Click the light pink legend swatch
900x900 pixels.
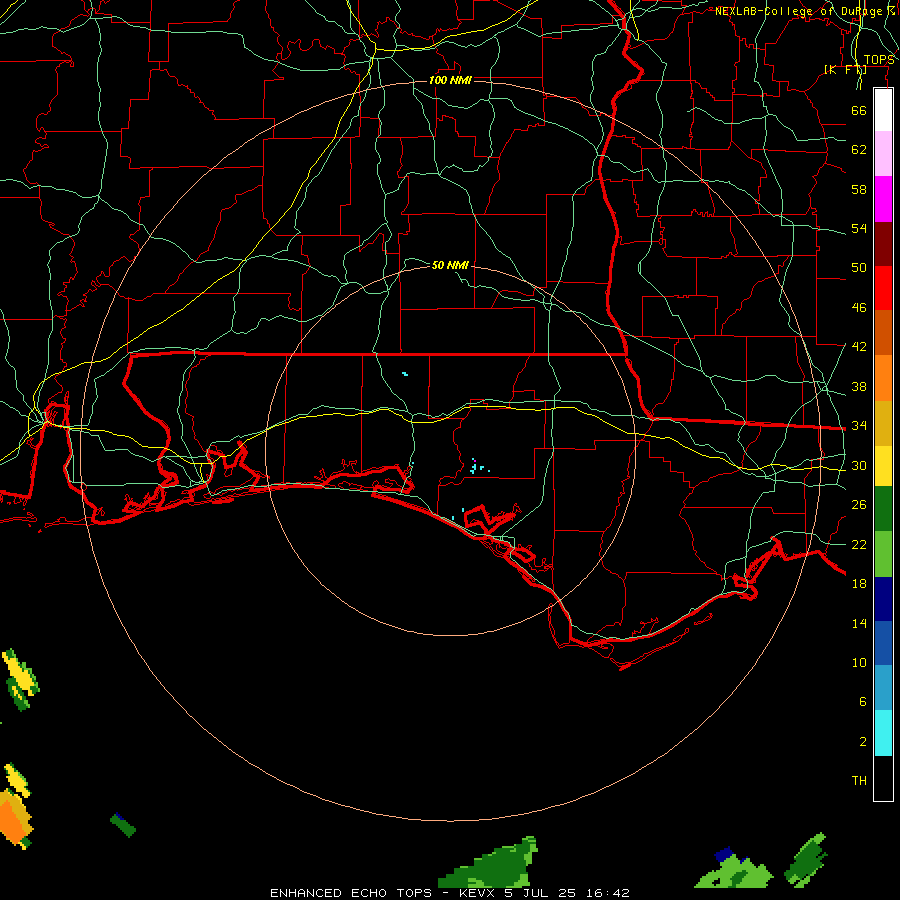[x=883, y=154]
